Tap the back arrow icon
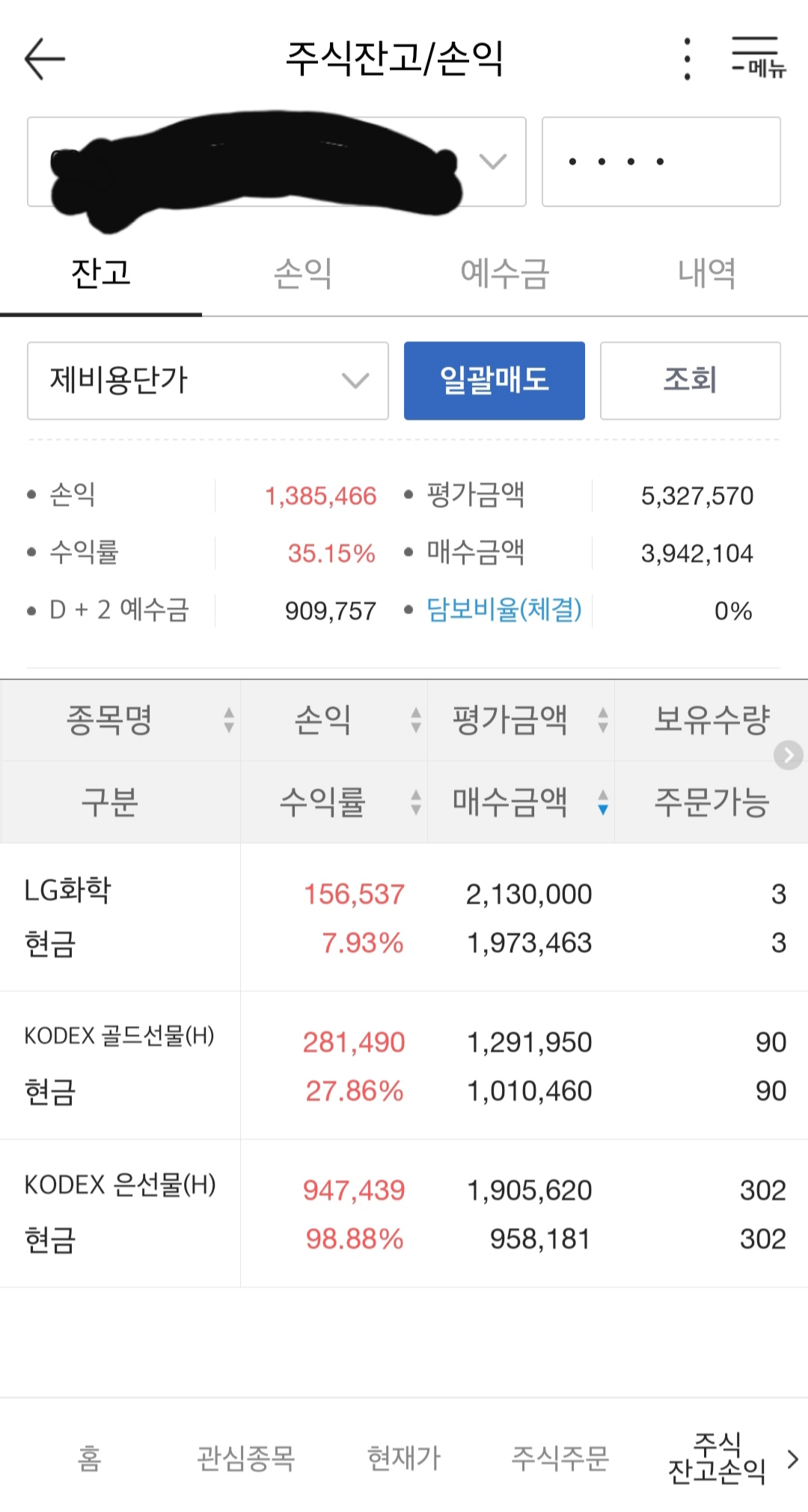The image size is (808, 1512). tap(45, 59)
